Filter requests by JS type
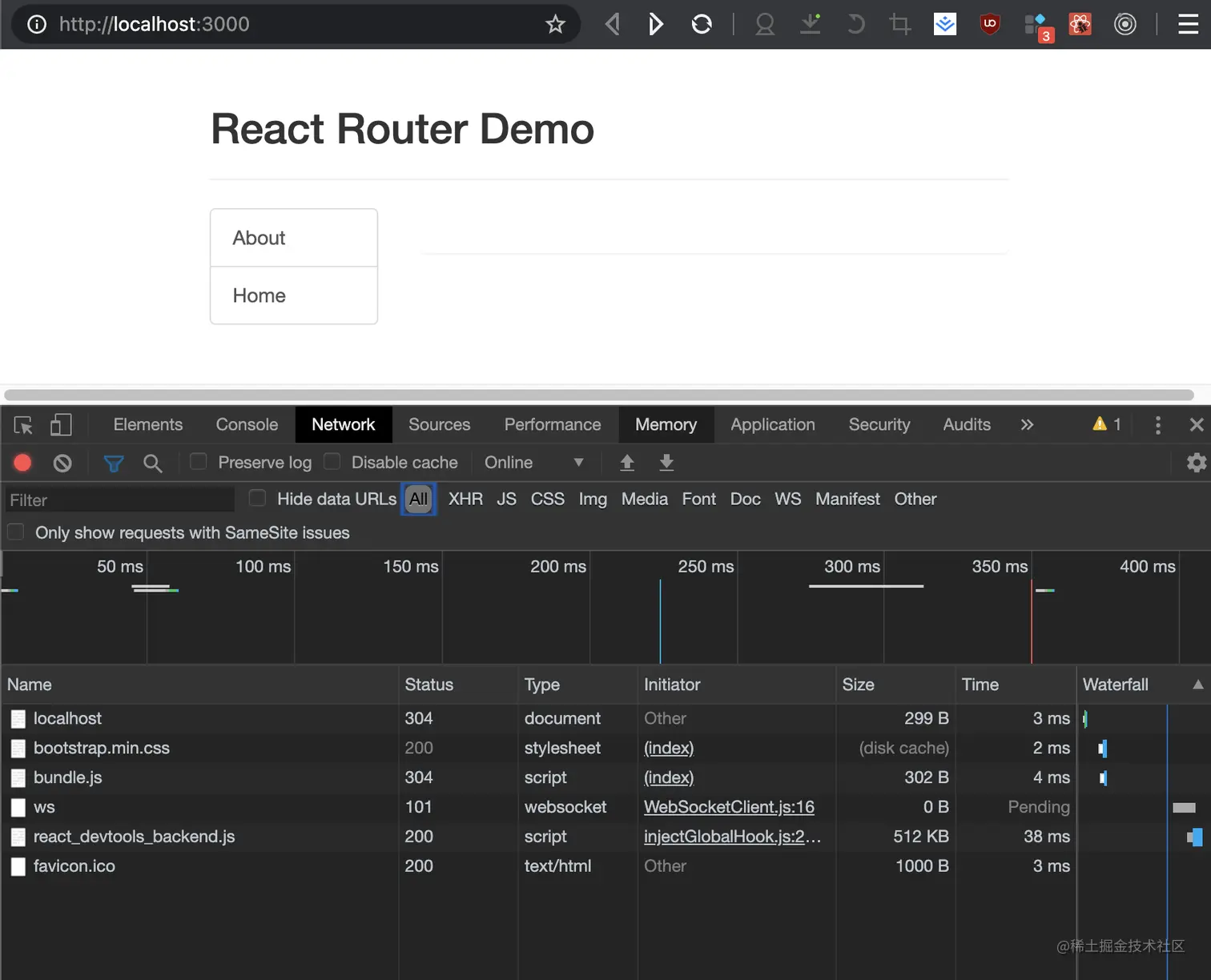Viewport: 1211px width, 980px height. pos(506,499)
